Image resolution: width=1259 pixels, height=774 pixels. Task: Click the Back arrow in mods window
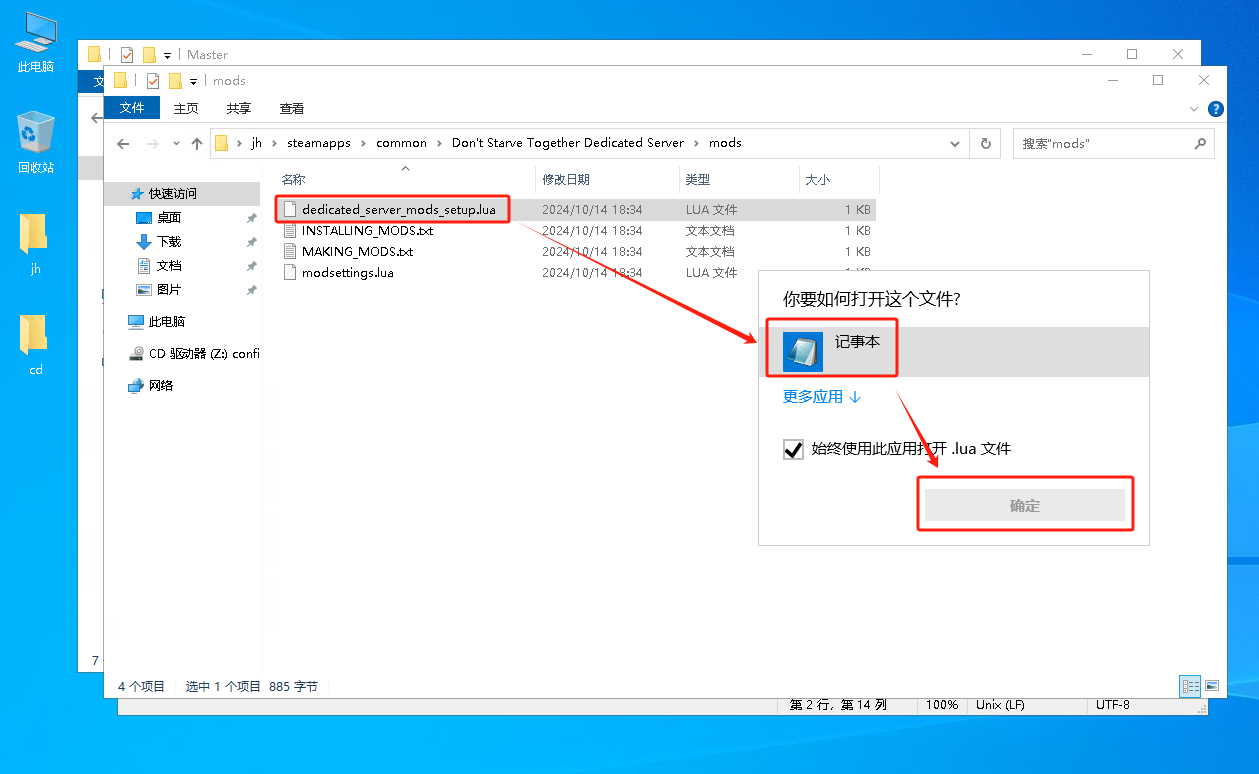[123, 143]
